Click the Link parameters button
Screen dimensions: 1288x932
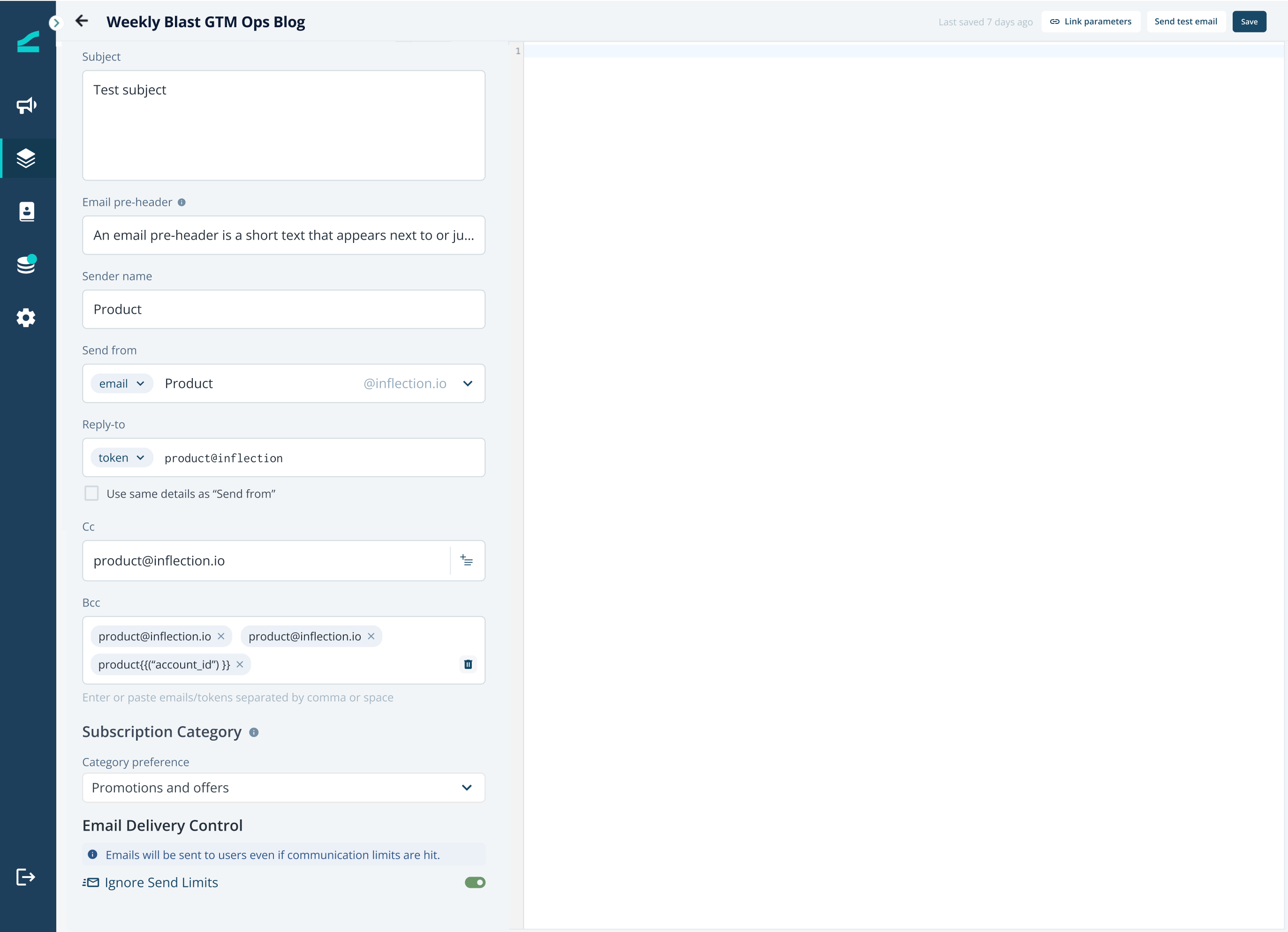(x=1091, y=22)
